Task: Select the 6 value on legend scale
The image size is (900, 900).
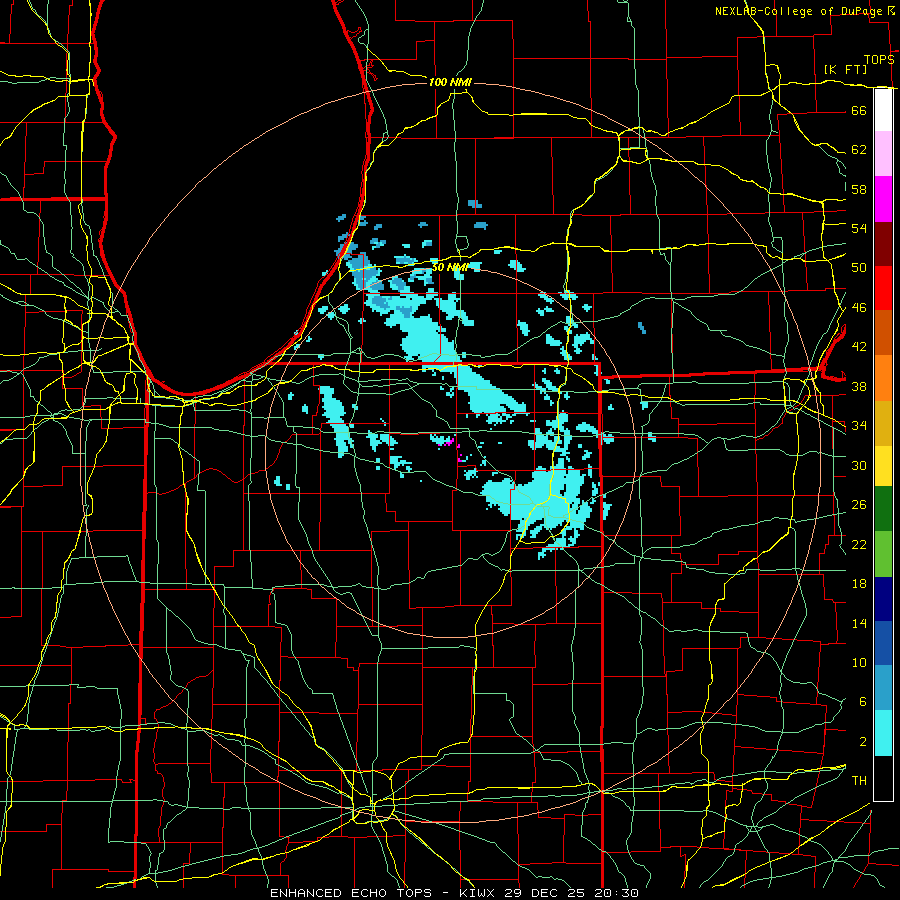Action: pyautogui.click(x=862, y=702)
